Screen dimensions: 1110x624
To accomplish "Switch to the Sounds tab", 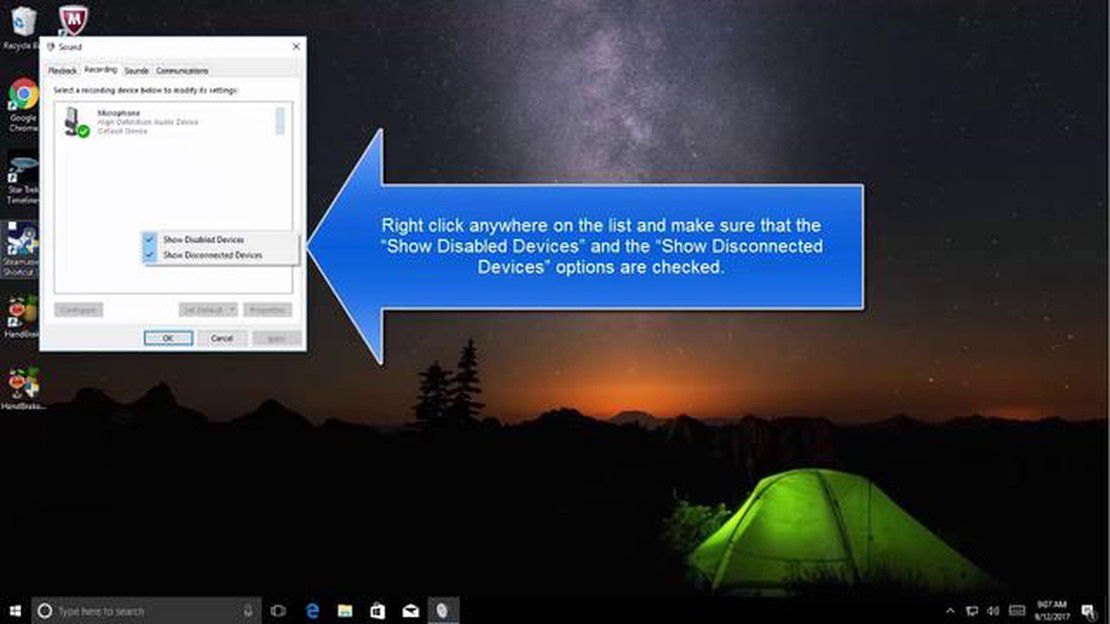I will (136, 71).
